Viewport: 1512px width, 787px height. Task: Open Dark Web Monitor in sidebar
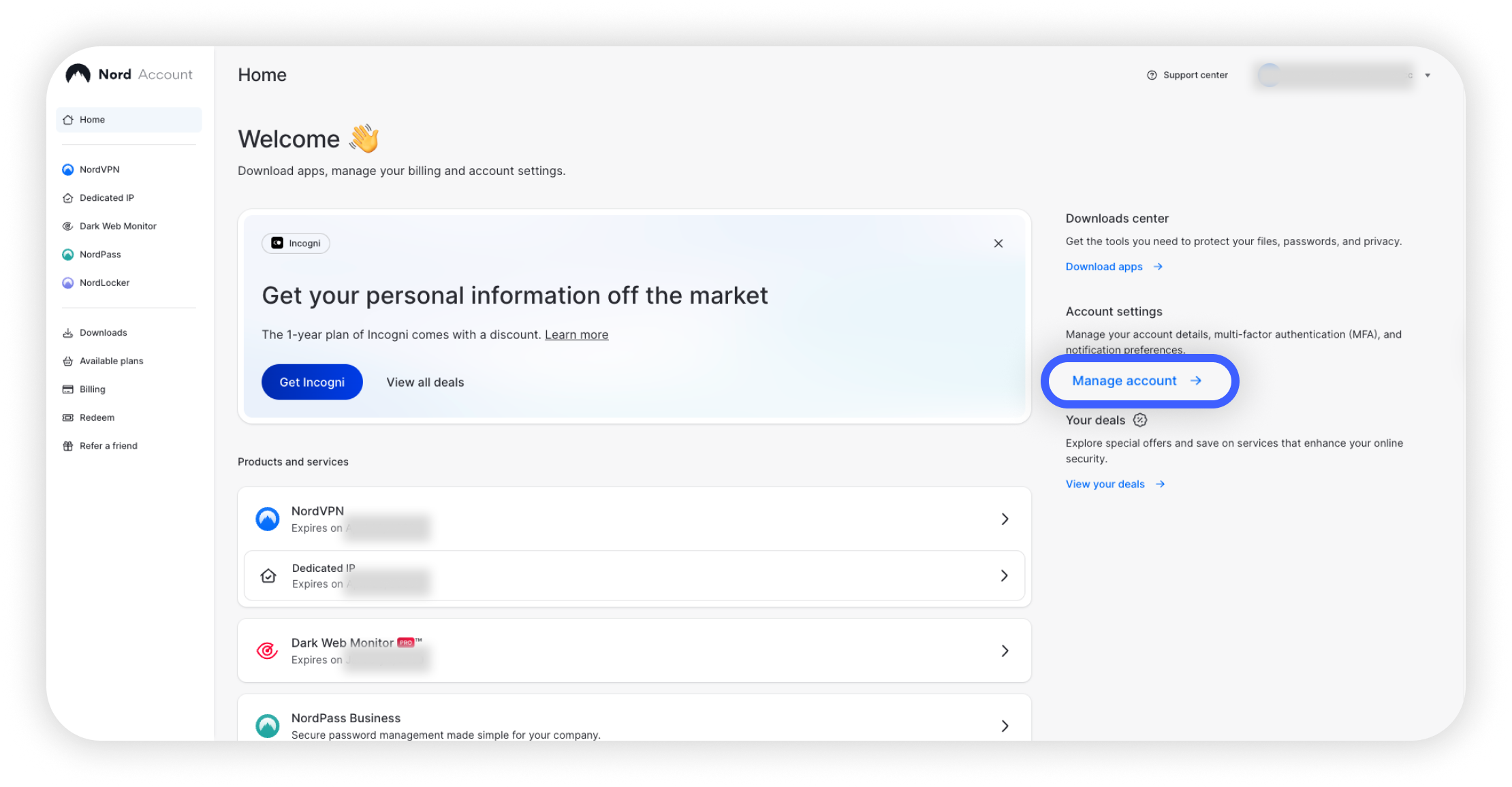pyautogui.click(x=117, y=226)
